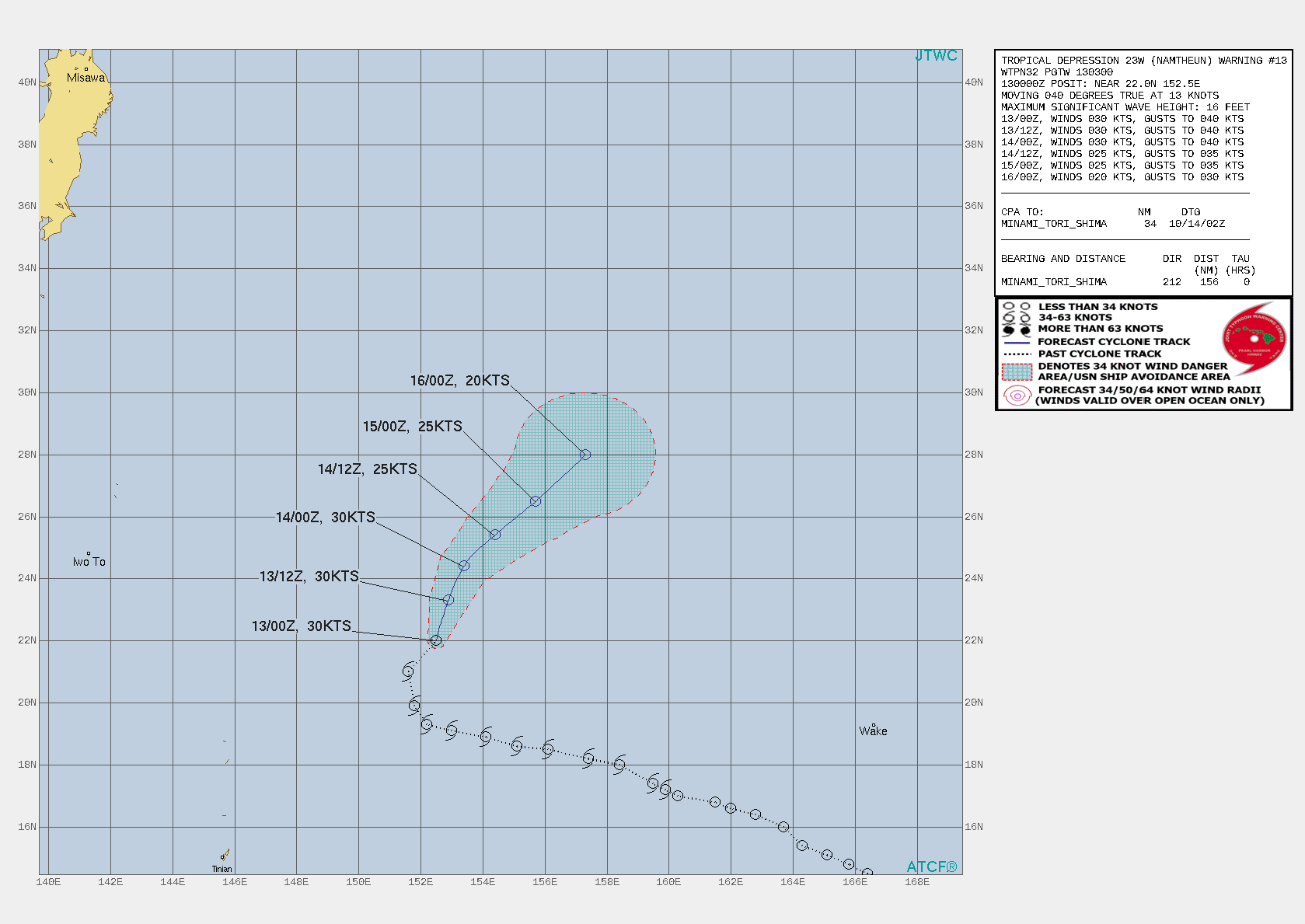
Task: Click the 14/12Z, 25KTS forecast annotation
Action: tap(366, 469)
